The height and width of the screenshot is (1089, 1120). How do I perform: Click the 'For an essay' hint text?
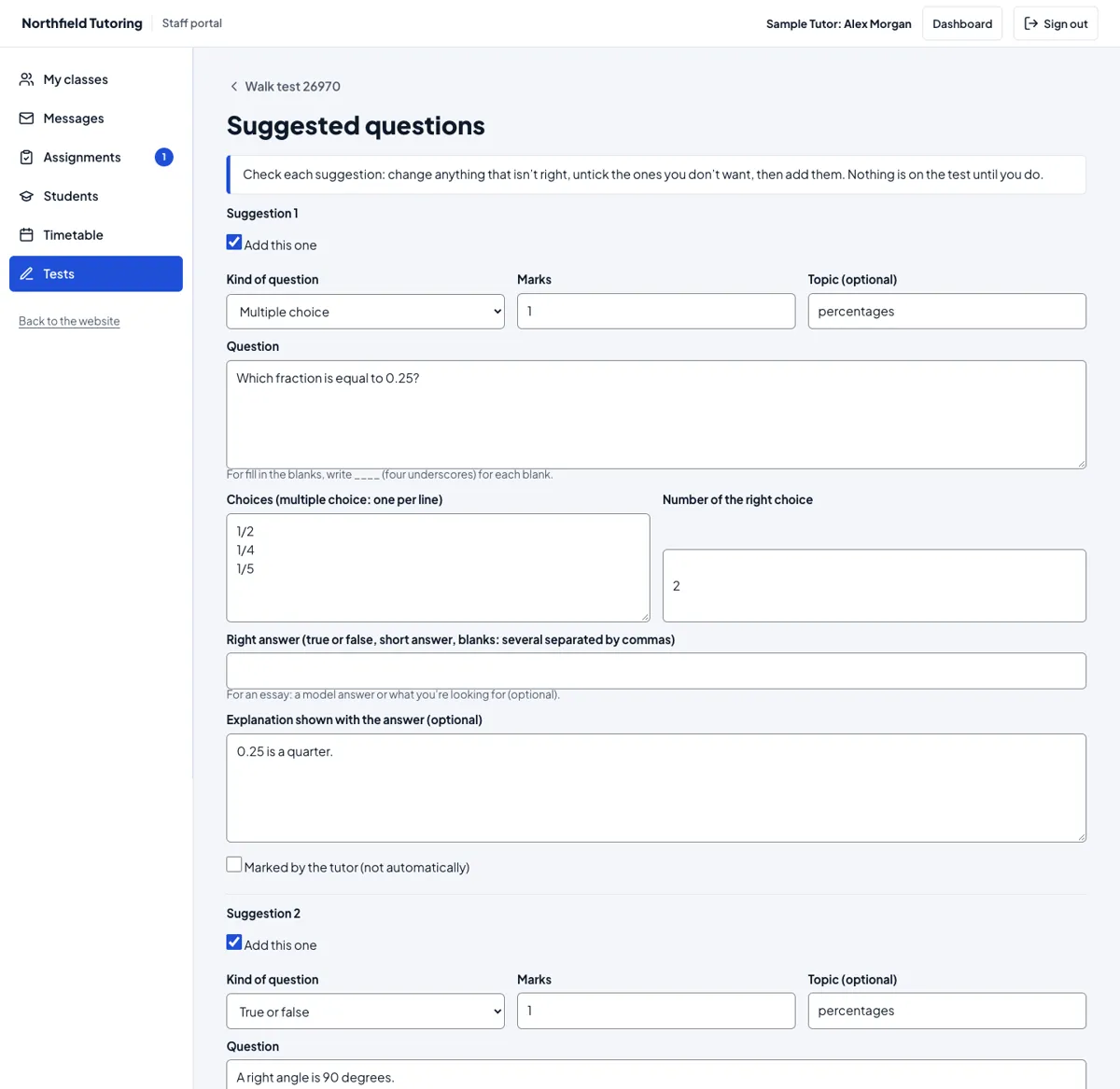point(393,694)
